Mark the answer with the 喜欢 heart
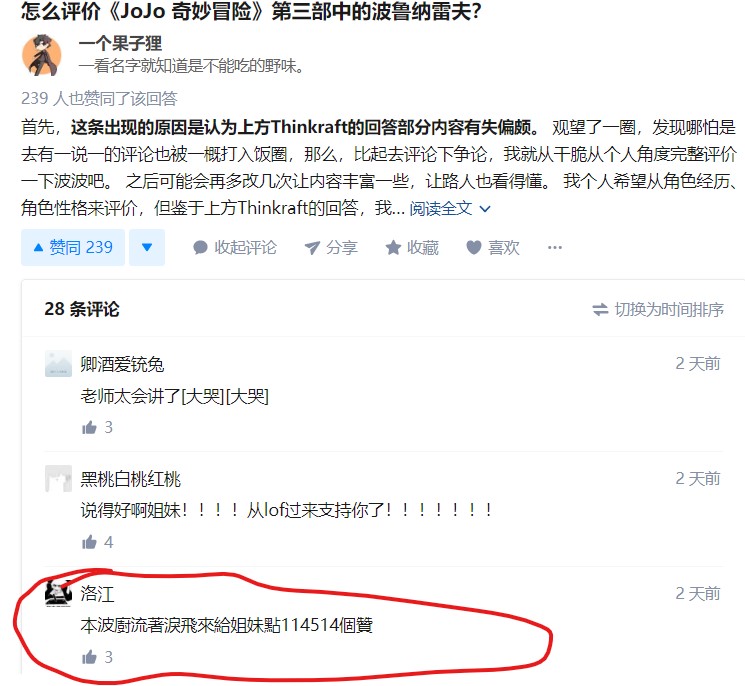This screenshot has width=745, height=686. 493,248
